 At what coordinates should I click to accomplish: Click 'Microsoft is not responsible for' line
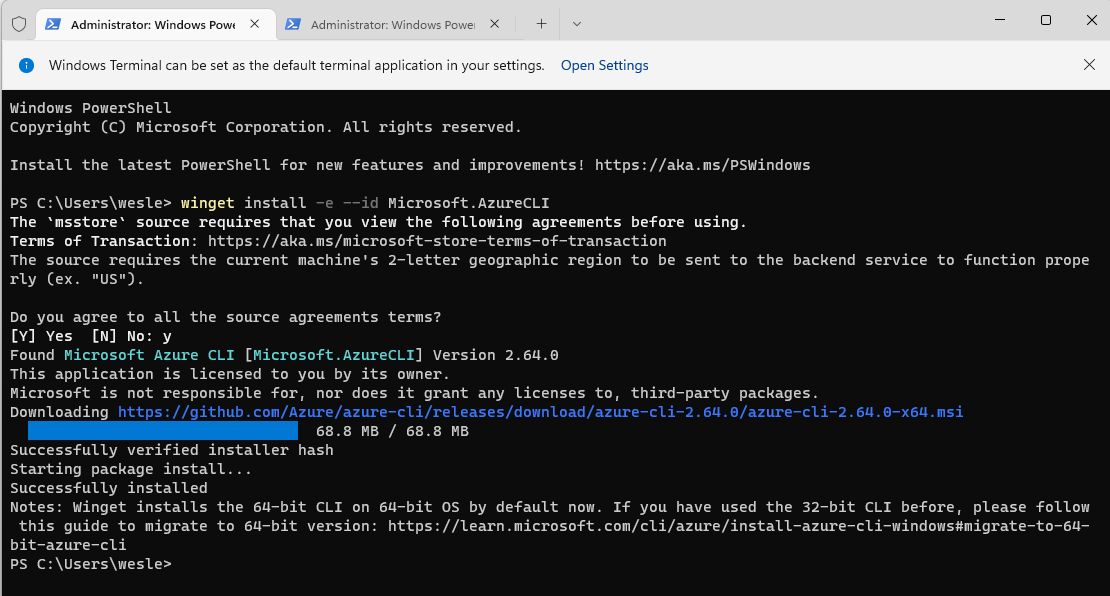point(414,394)
